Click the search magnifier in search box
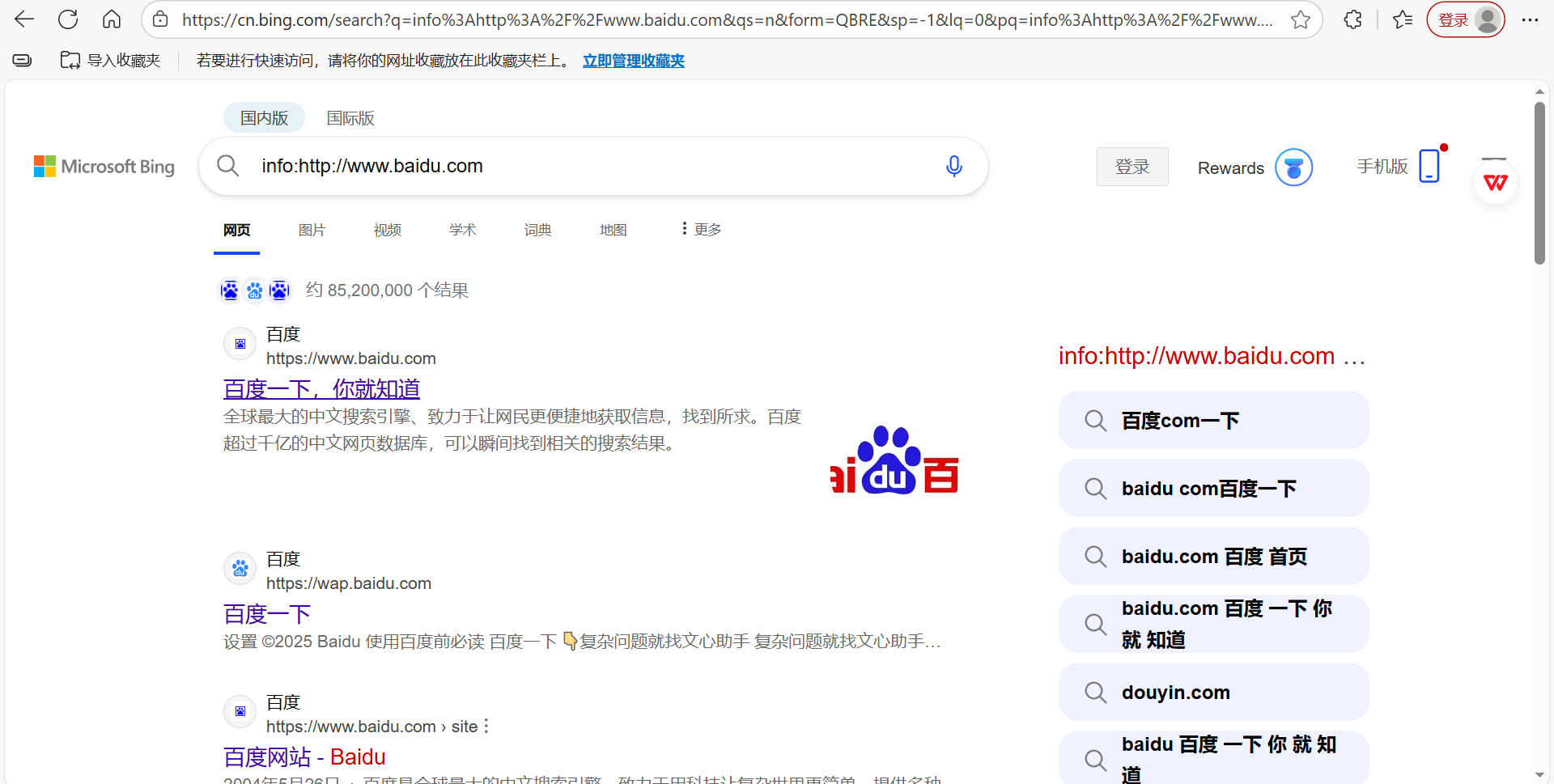This screenshot has height=784, width=1554. coord(228,166)
